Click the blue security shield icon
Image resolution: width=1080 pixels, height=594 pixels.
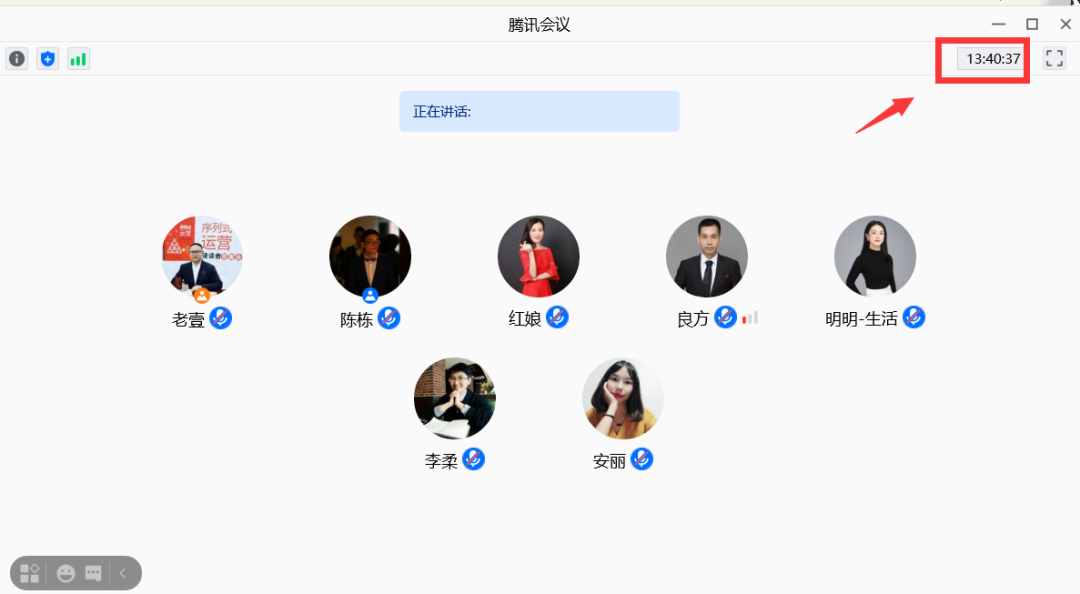click(48, 59)
